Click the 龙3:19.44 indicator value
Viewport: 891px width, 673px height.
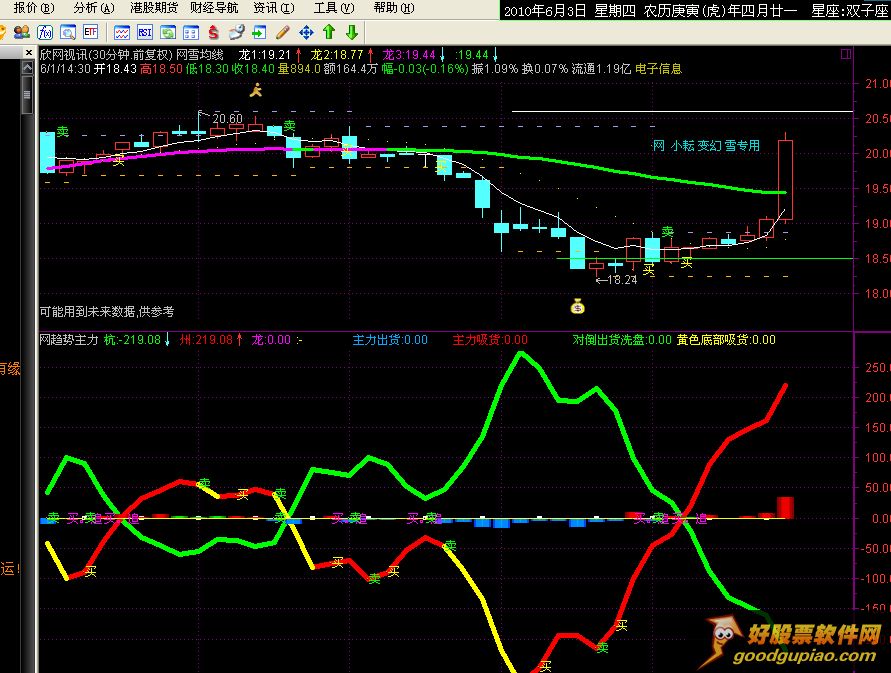click(409, 55)
